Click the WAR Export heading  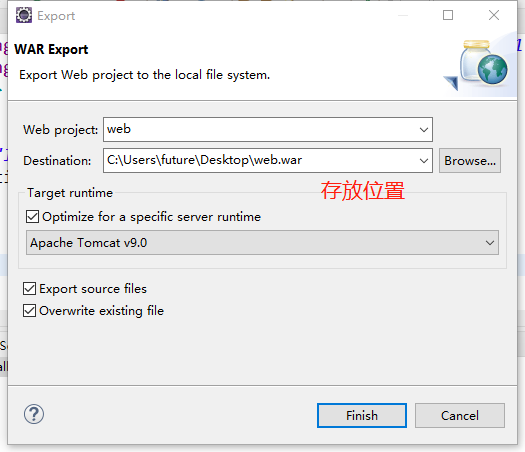51,50
